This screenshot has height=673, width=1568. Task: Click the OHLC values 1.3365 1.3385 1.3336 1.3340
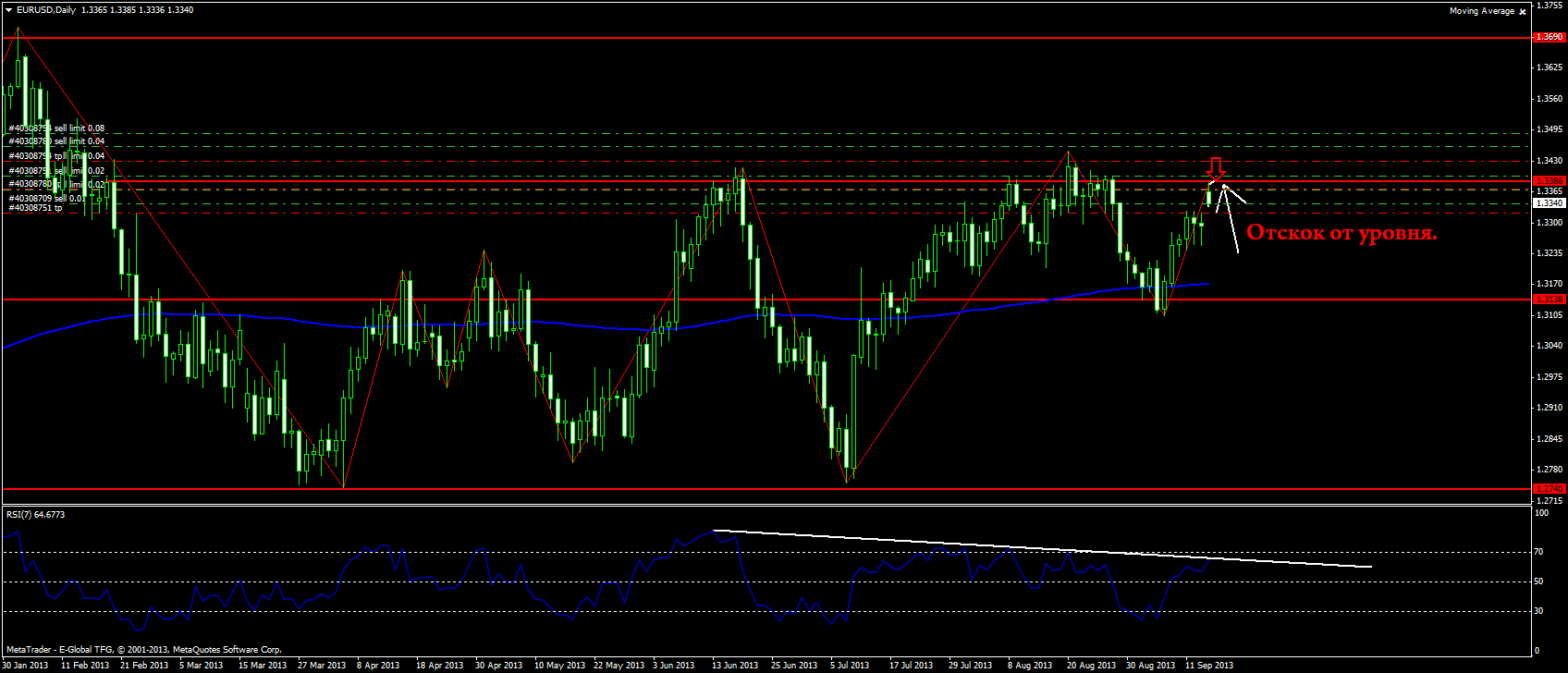coord(138,10)
